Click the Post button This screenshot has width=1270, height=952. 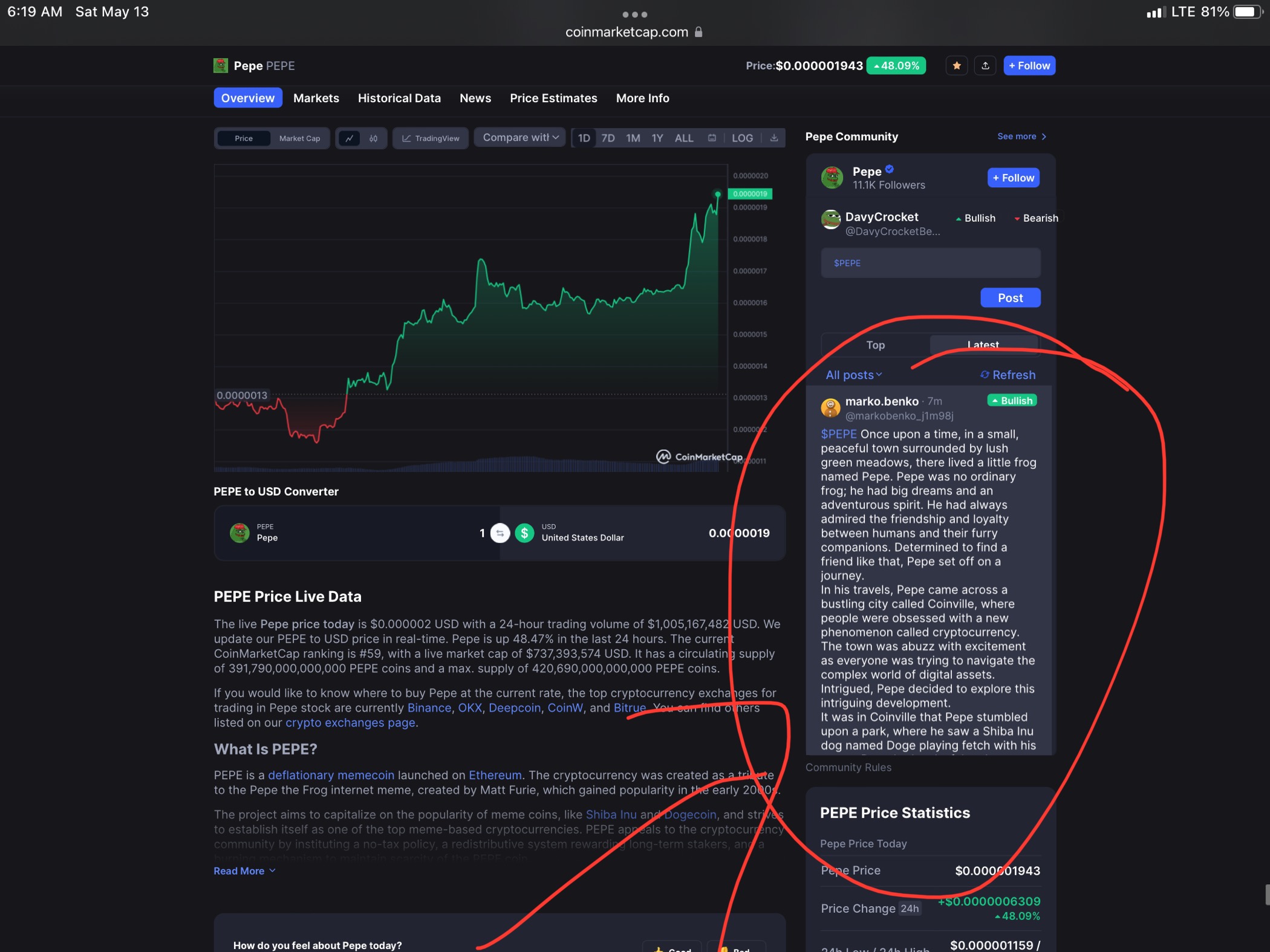pyautogui.click(x=1010, y=297)
